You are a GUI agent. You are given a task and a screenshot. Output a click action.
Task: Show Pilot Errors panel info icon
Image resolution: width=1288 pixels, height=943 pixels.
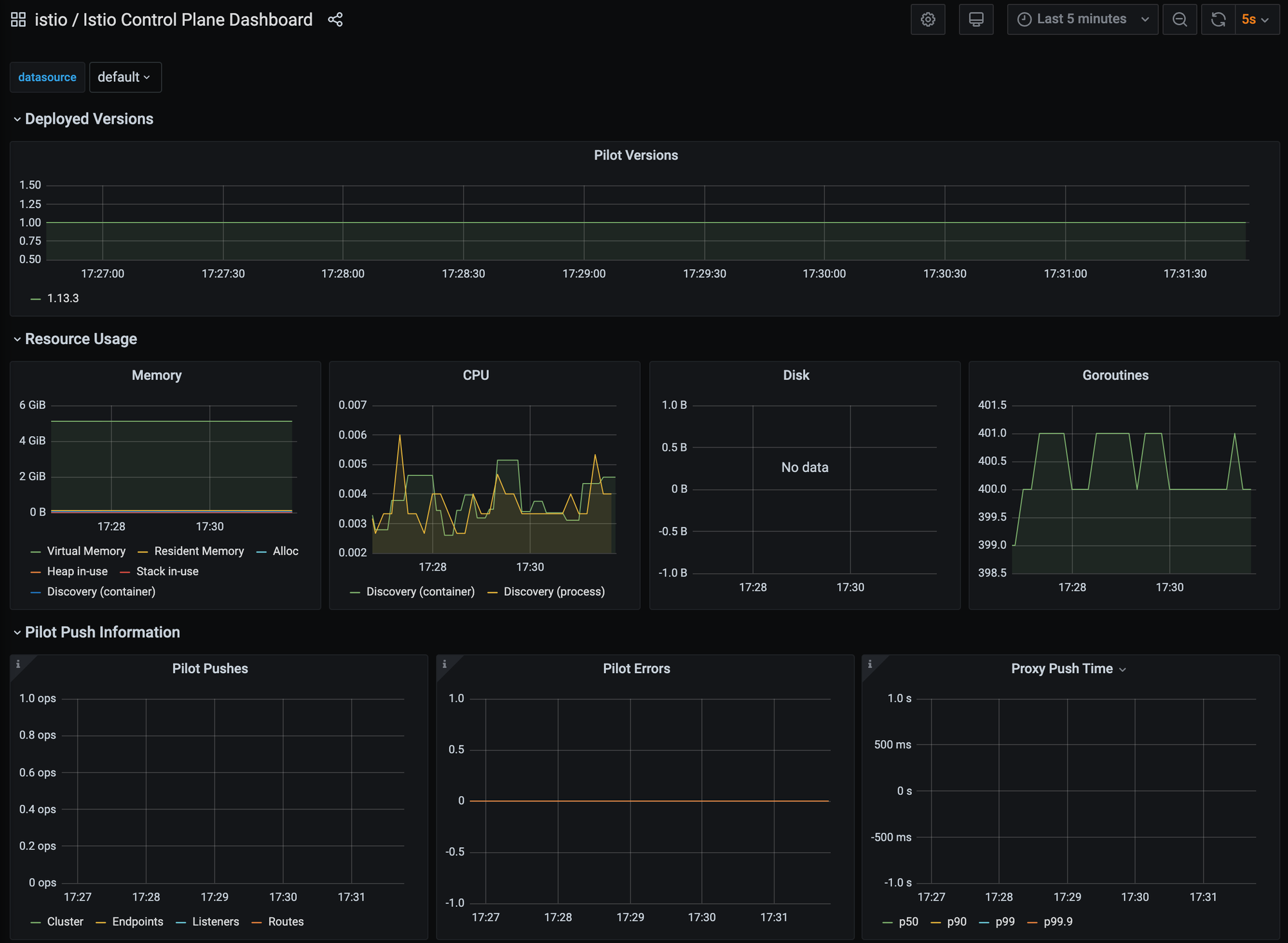click(444, 664)
